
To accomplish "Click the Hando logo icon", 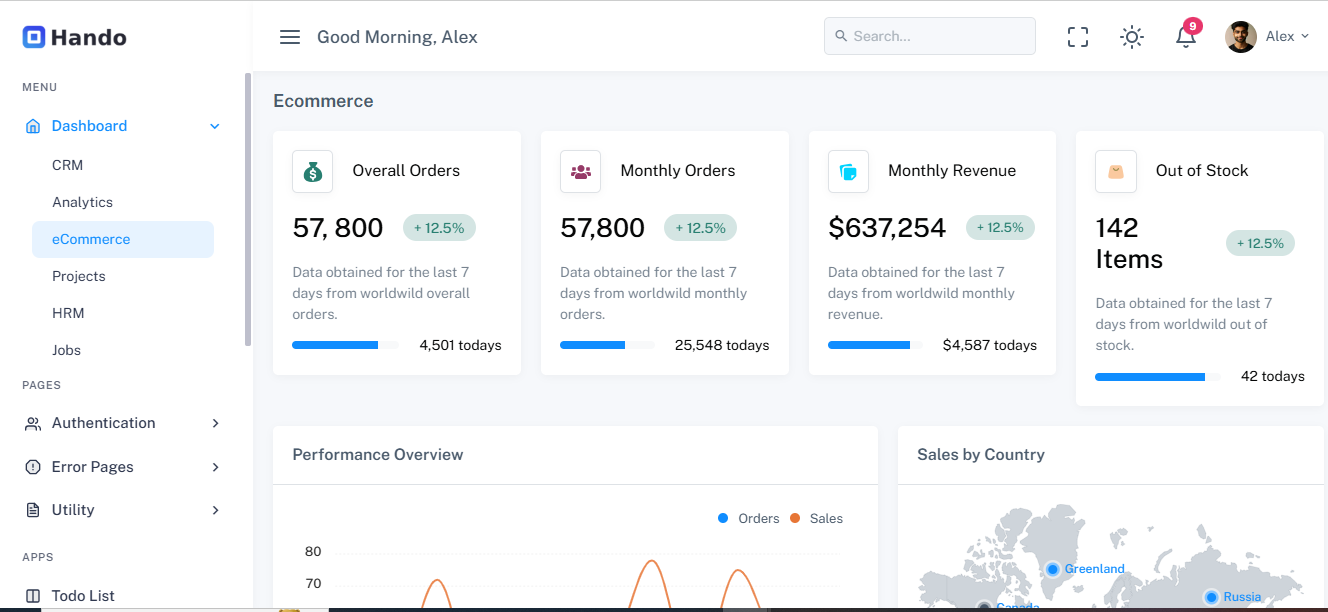I will (x=34, y=37).
